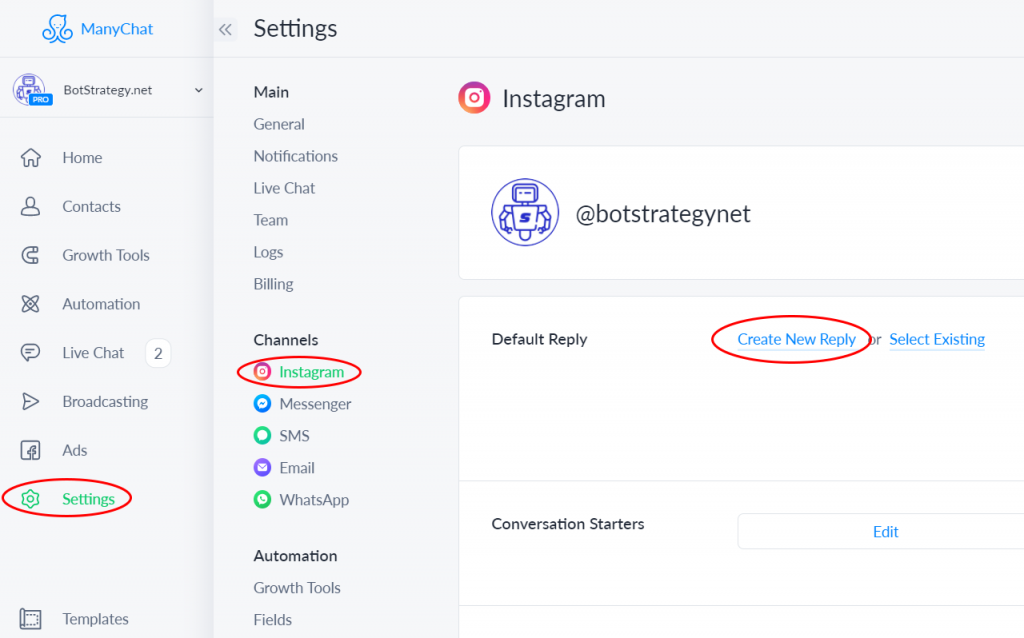Click the Broadcasting arrow icon
This screenshot has height=638, width=1024.
(x=31, y=402)
